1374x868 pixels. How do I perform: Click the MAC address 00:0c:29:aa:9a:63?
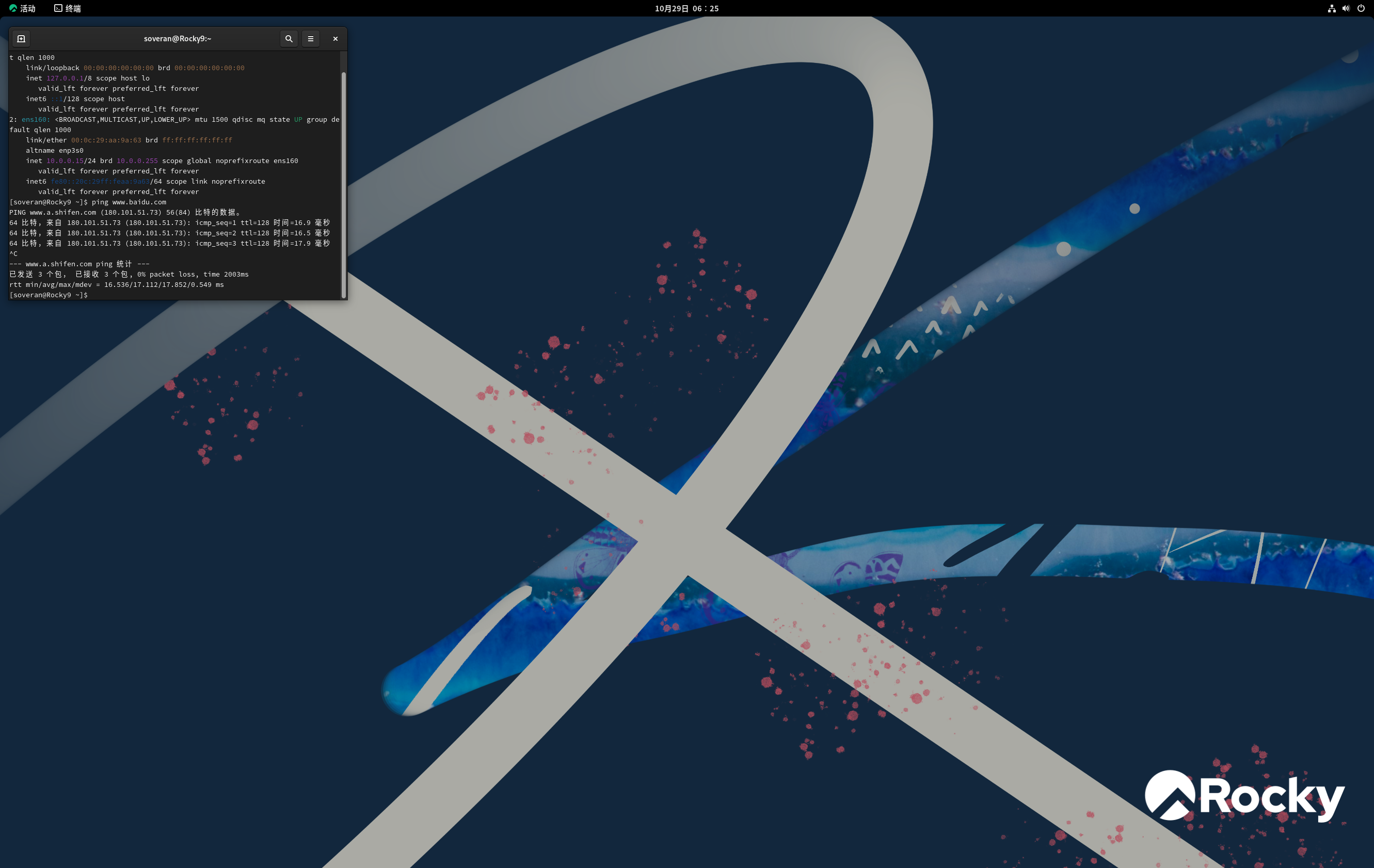[106, 140]
